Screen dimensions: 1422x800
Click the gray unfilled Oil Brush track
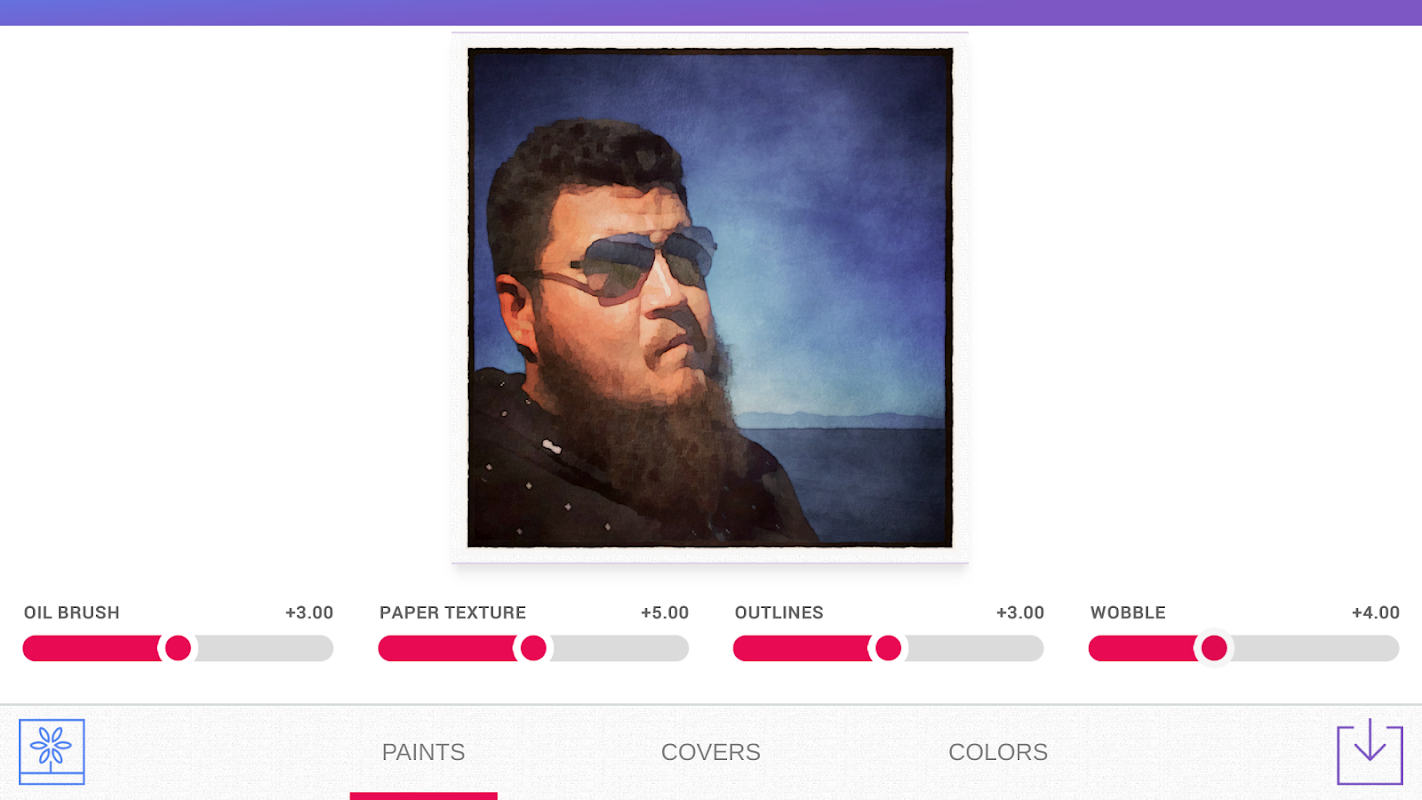click(x=265, y=648)
